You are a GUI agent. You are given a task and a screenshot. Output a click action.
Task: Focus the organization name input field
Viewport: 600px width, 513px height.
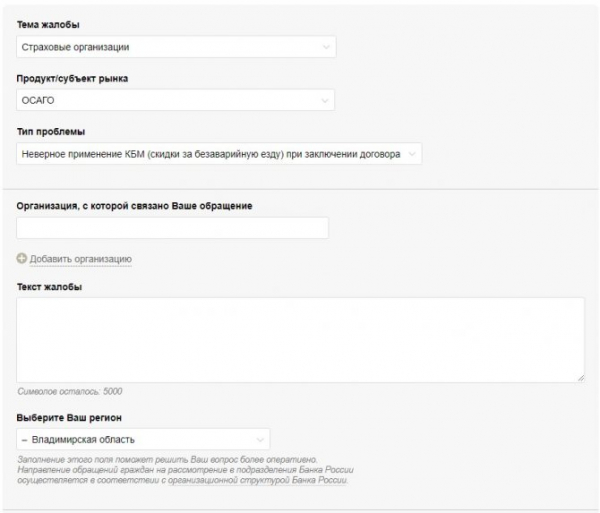pos(173,228)
